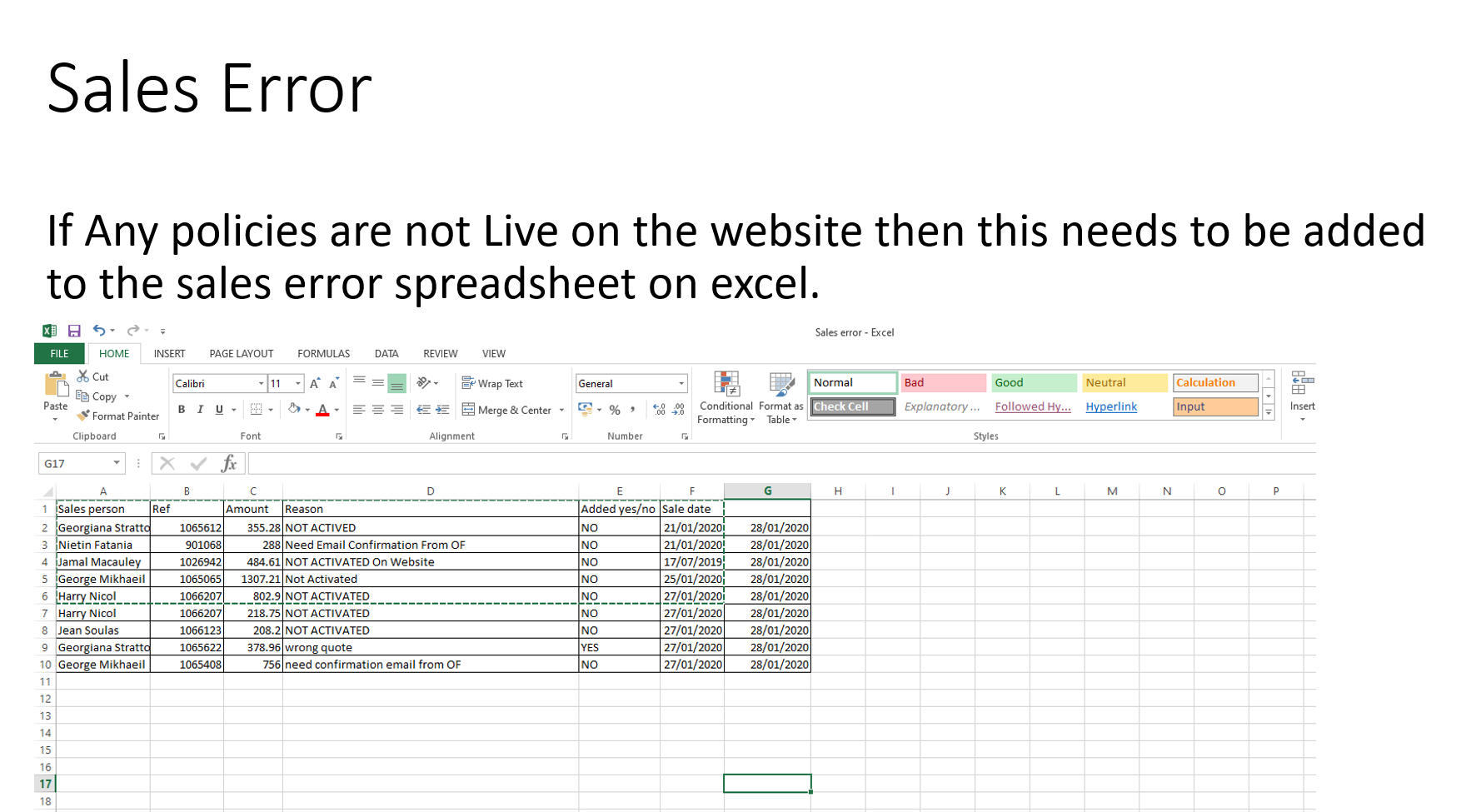This screenshot has height=812, width=1471.
Task: Click the Undo arrow icon
Action: [98, 331]
